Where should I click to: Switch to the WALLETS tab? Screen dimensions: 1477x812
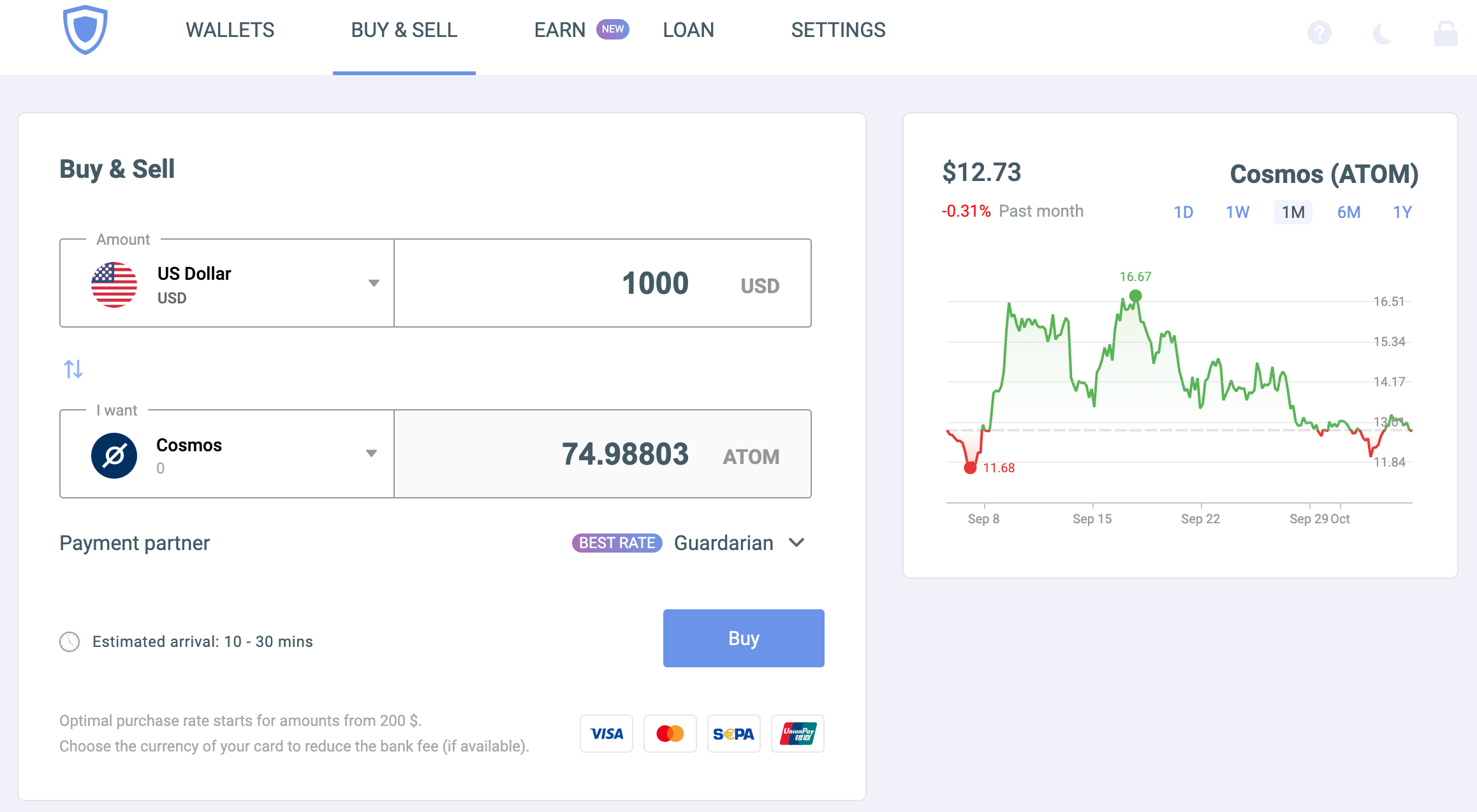[230, 30]
